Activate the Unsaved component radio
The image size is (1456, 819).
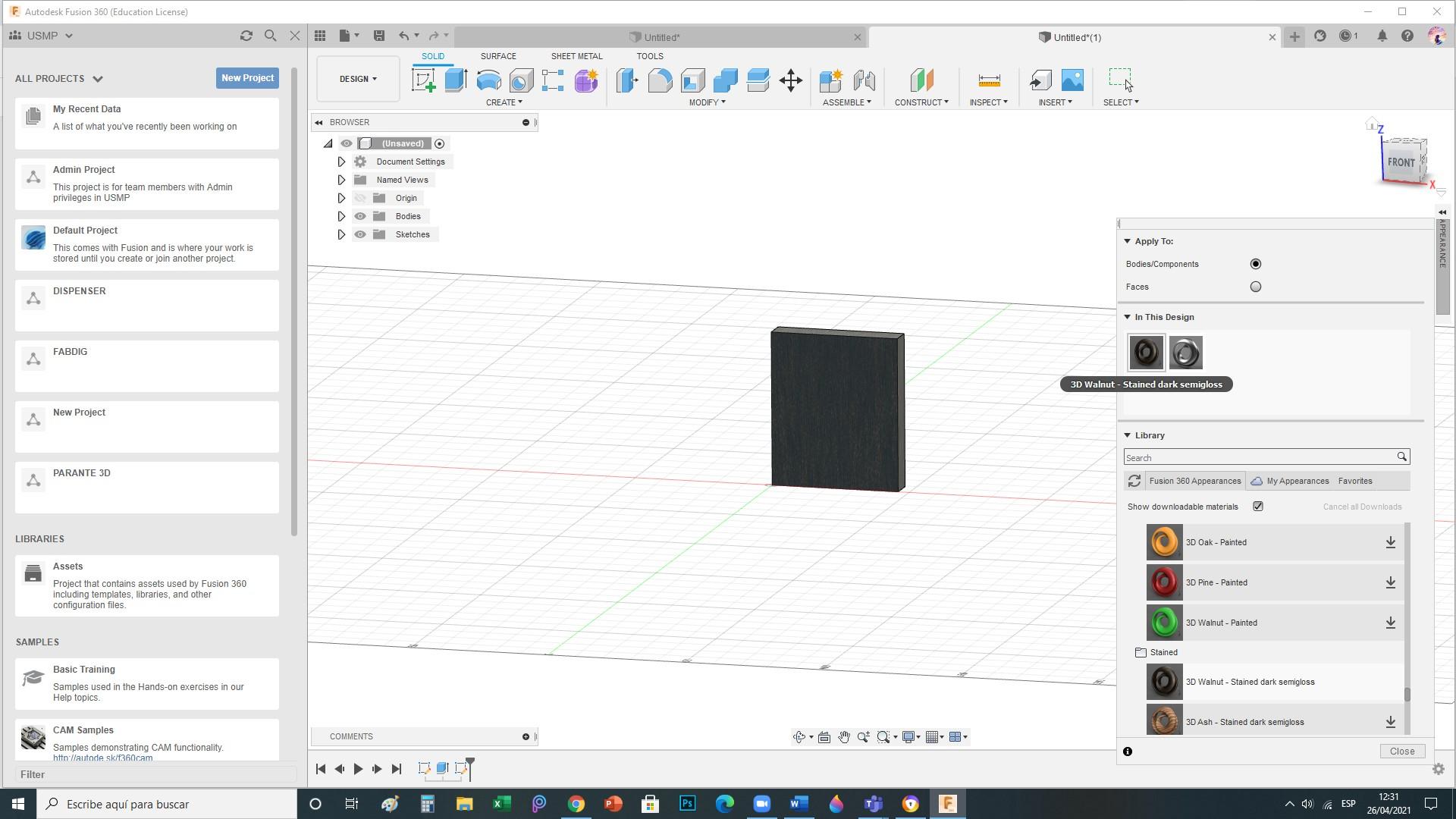tap(439, 143)
